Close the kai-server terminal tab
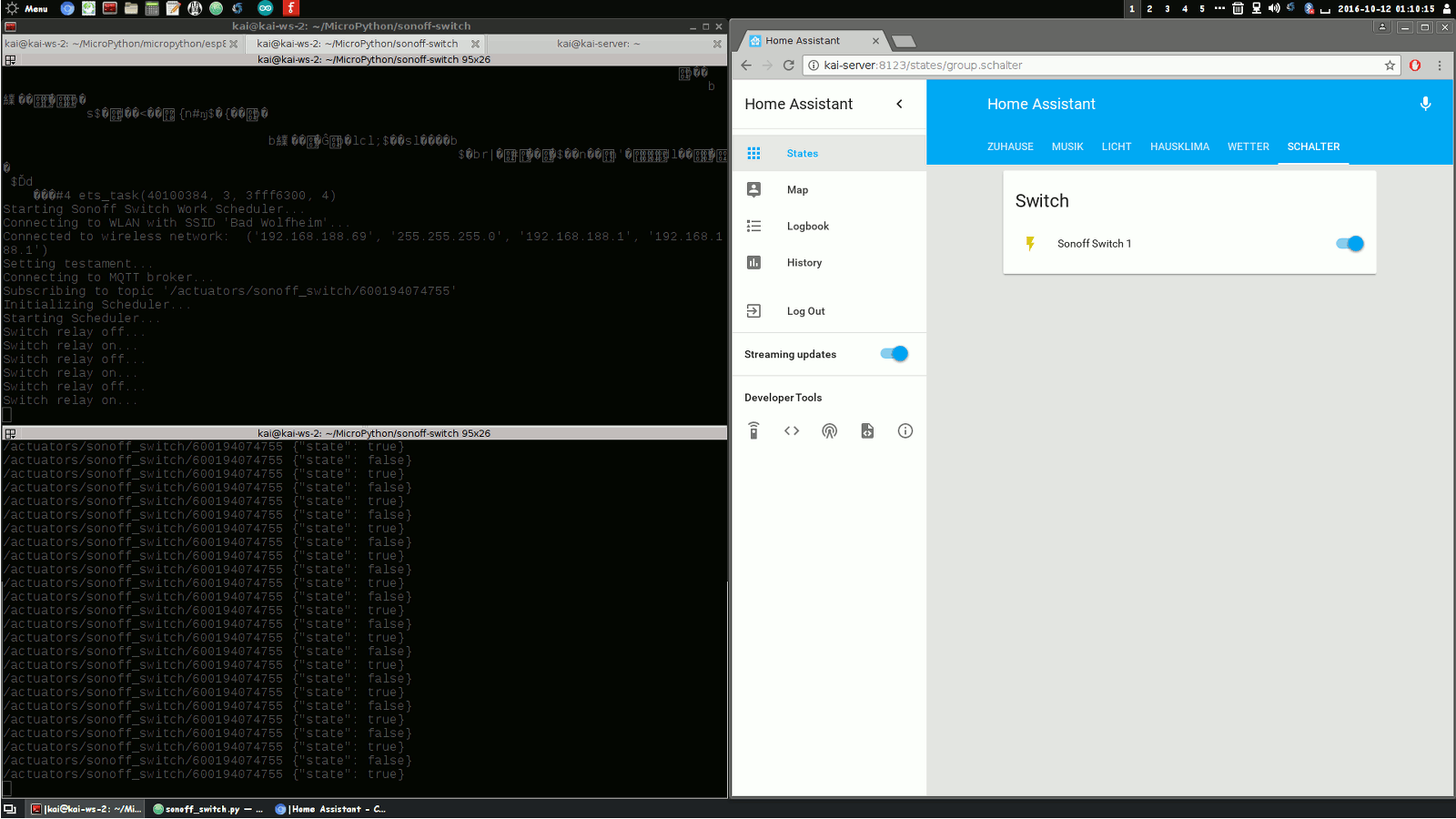 click(x=716, y=44)
